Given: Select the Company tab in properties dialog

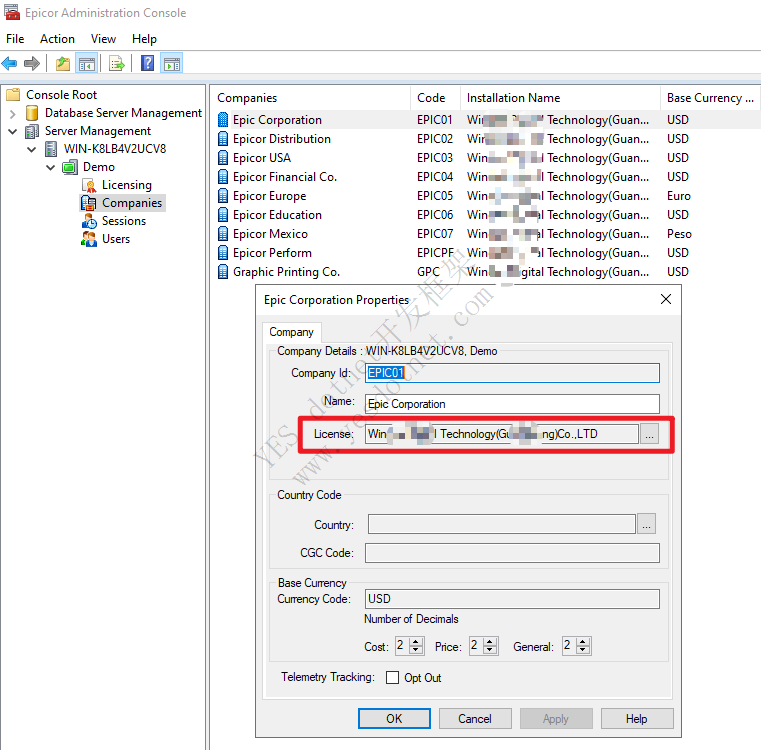Looking at the screenshot, I should click(291, 332).
